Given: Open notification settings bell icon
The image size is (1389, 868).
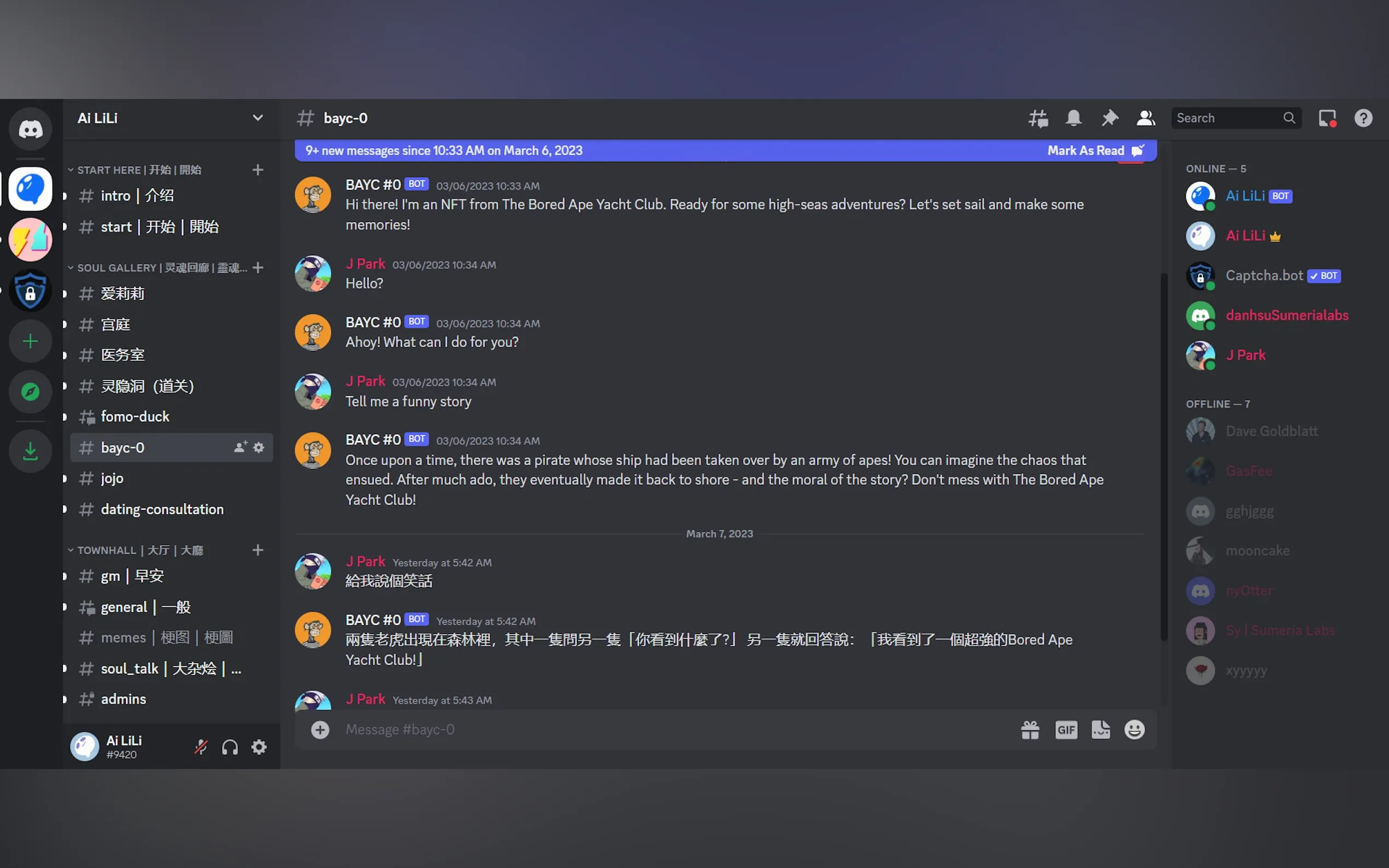Looking at the screenshot, I should pyautogui.click(x=1074, y=118).
